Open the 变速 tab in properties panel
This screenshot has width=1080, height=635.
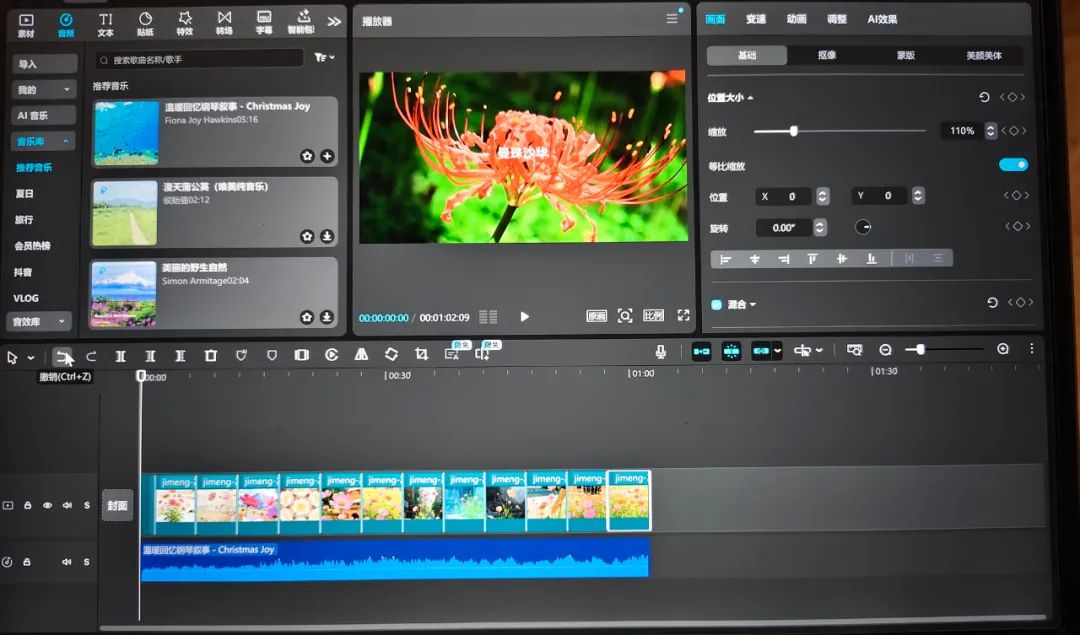click(756, 19)
